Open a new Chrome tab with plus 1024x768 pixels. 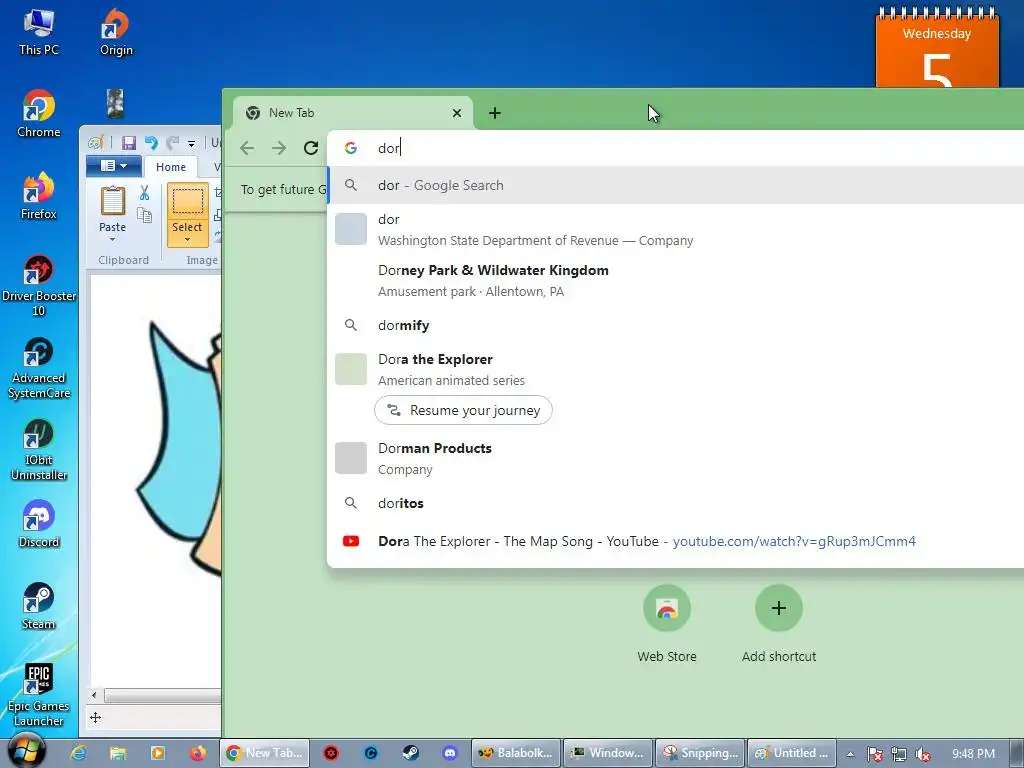495,113
